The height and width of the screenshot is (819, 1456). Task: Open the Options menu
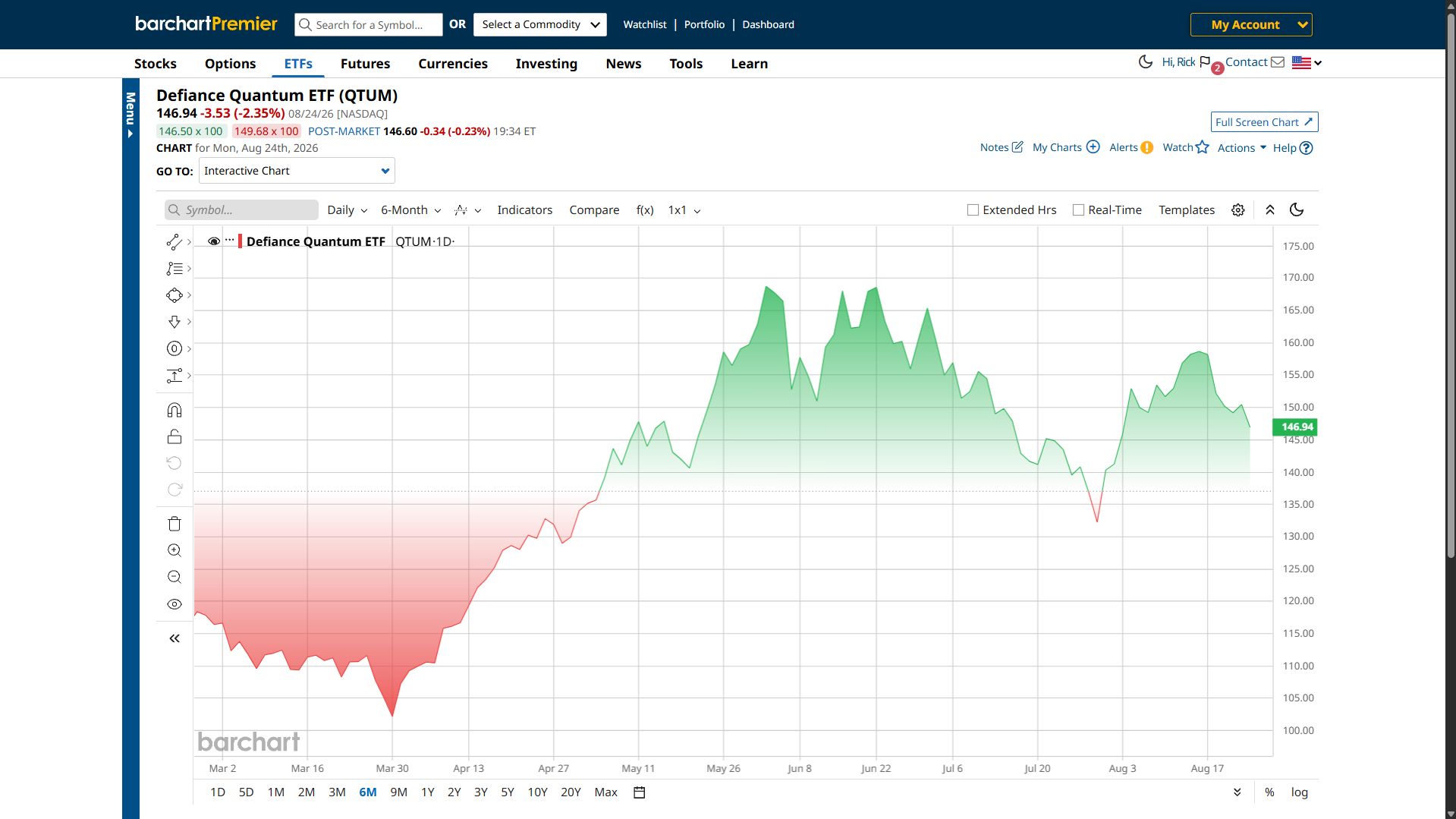tap(230, 64)
